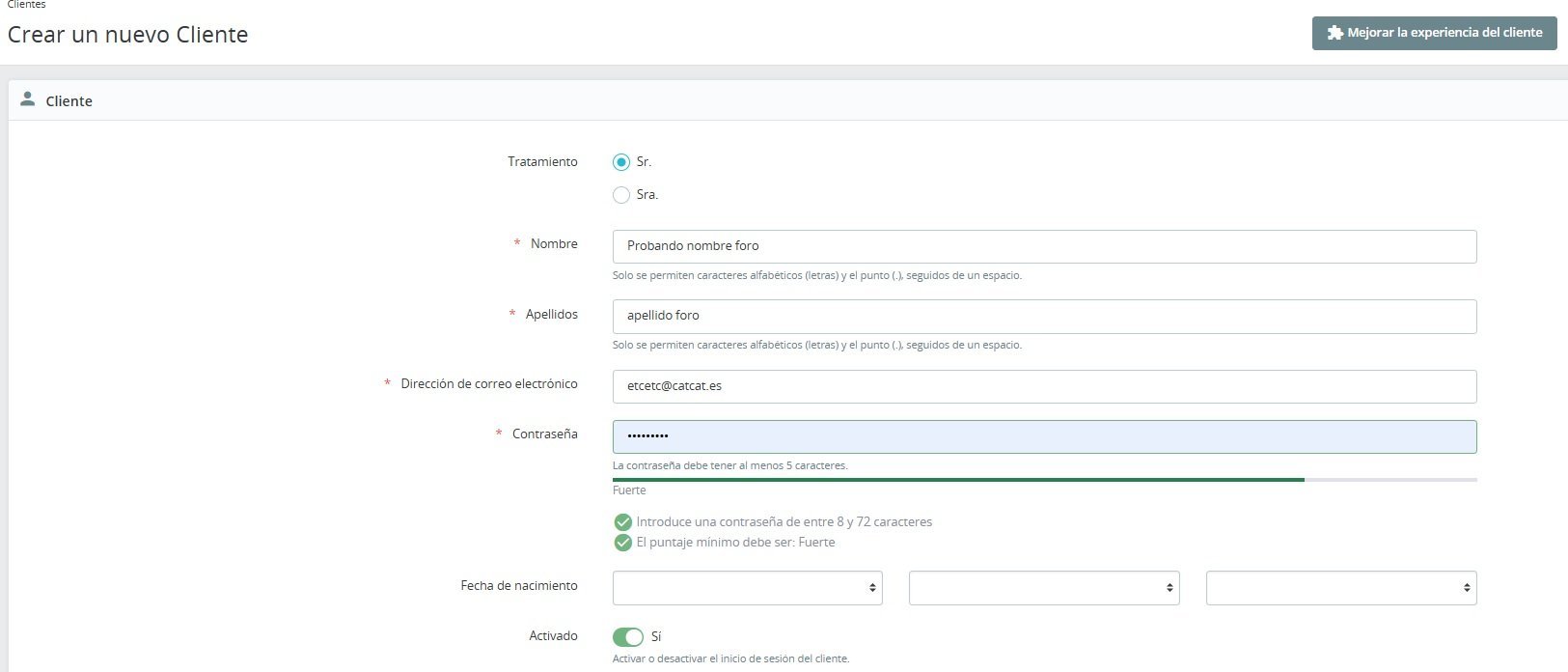Click the Clientes breadcrumb link
Screen dimensions: 1568x672
pos(27,5)
